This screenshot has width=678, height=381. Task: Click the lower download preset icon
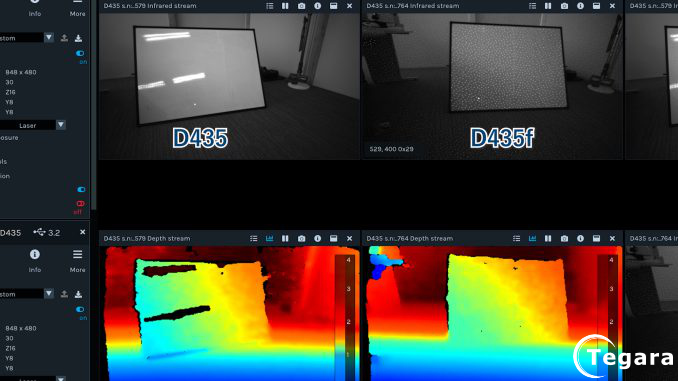[x=78, y=294]
